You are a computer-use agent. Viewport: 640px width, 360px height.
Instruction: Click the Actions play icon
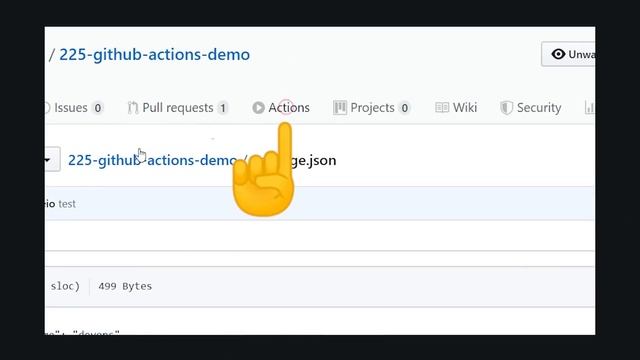[x=258, y=108]
